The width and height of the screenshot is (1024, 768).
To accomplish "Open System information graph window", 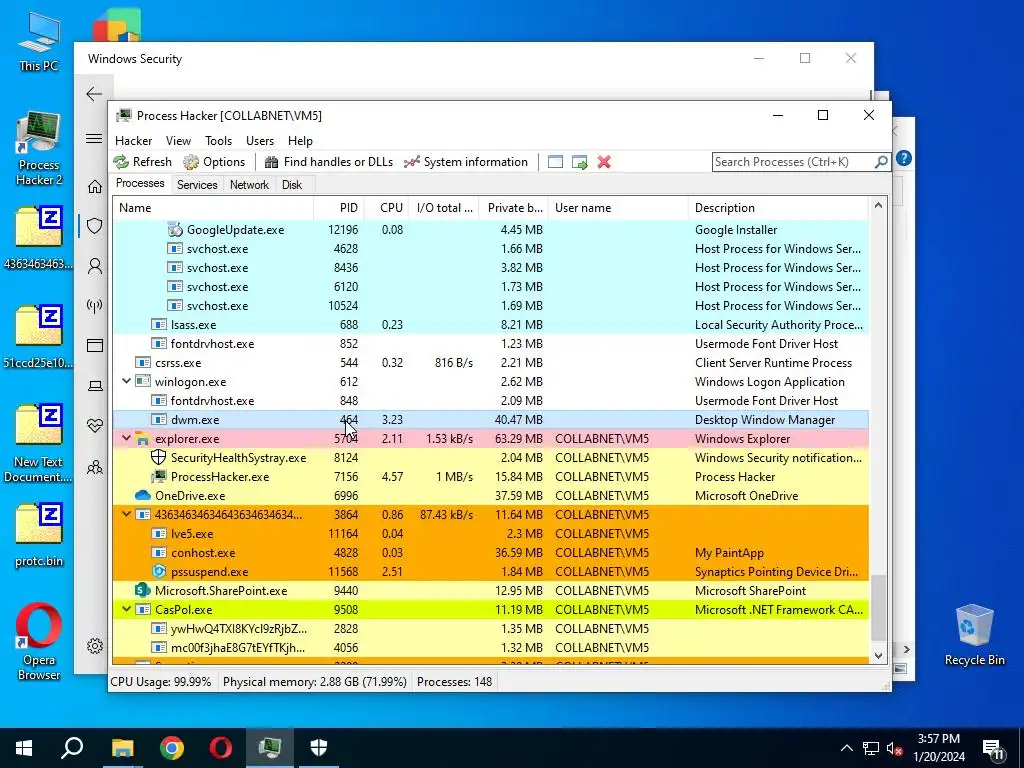I will point(466,162).
